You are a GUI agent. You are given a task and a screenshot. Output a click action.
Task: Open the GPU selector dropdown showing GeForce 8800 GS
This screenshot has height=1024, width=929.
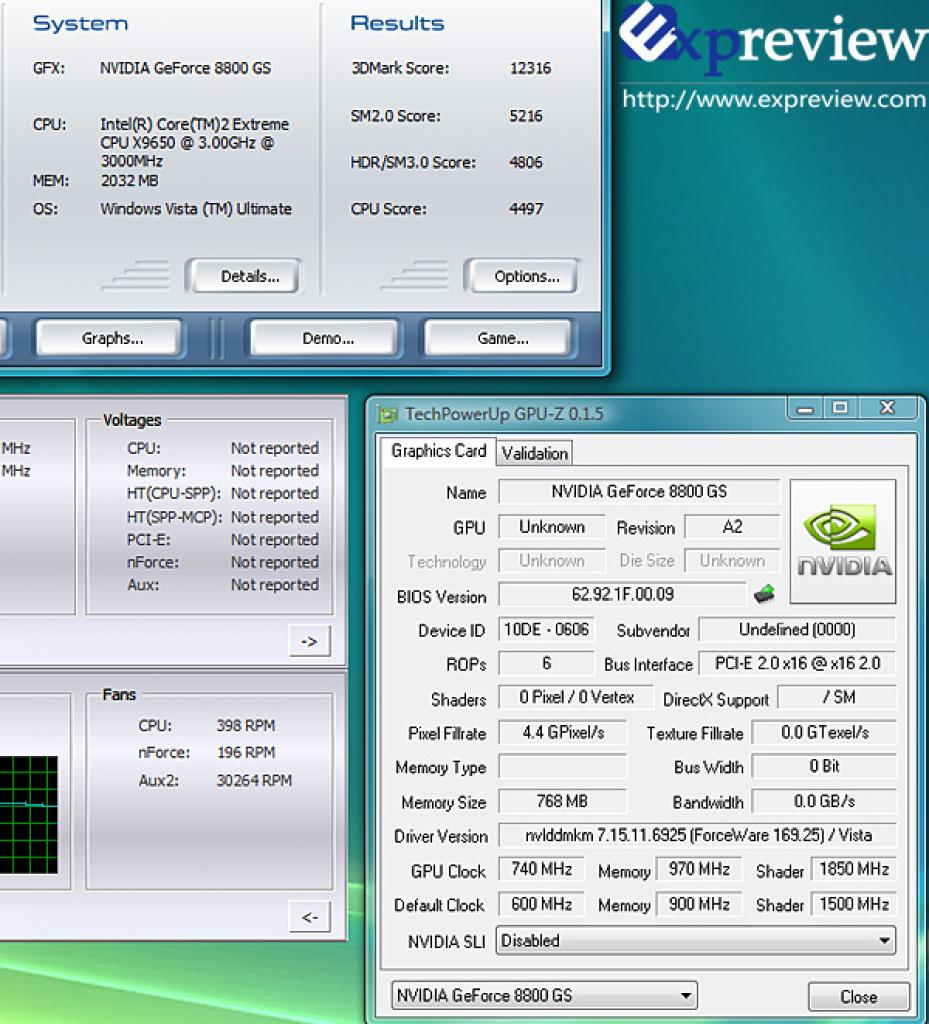[544, 995]
